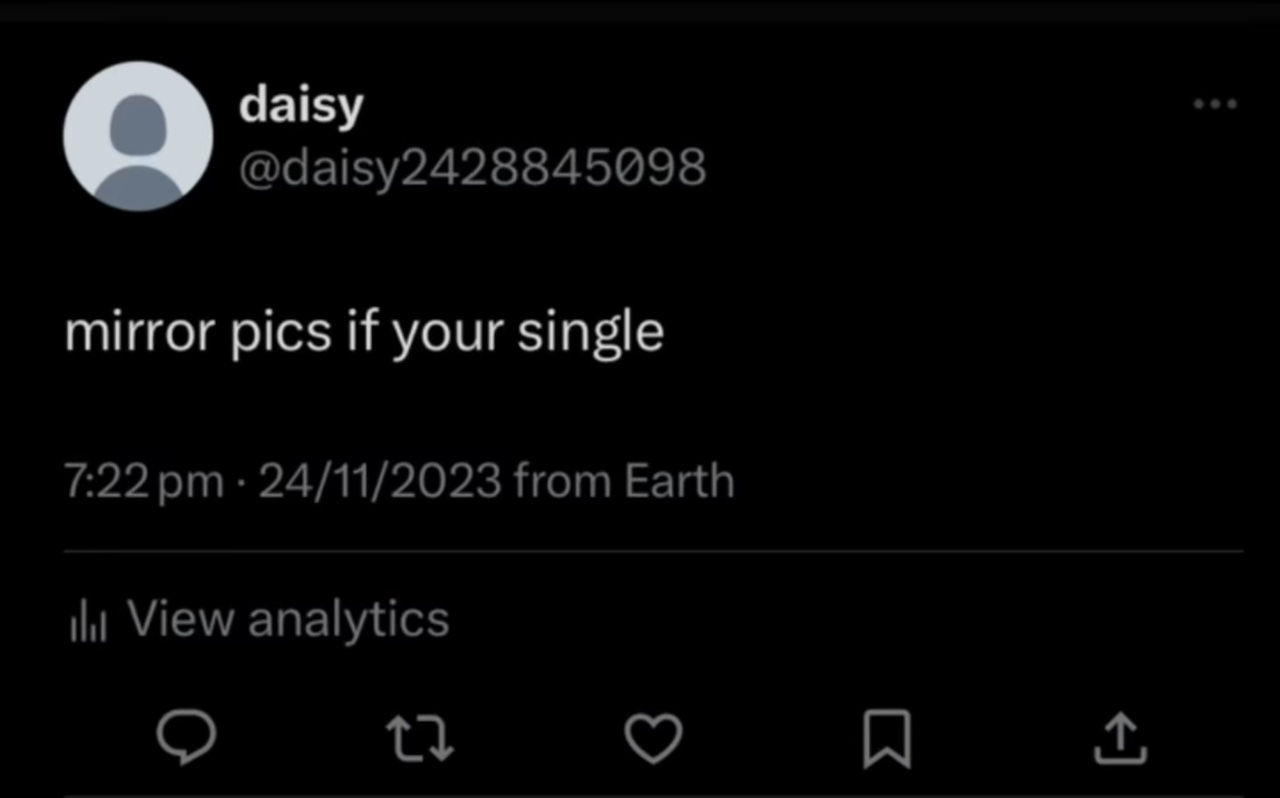Expand the three-dot more options menu
This screenshot has height=798, width=1280.
(1217, 103)
